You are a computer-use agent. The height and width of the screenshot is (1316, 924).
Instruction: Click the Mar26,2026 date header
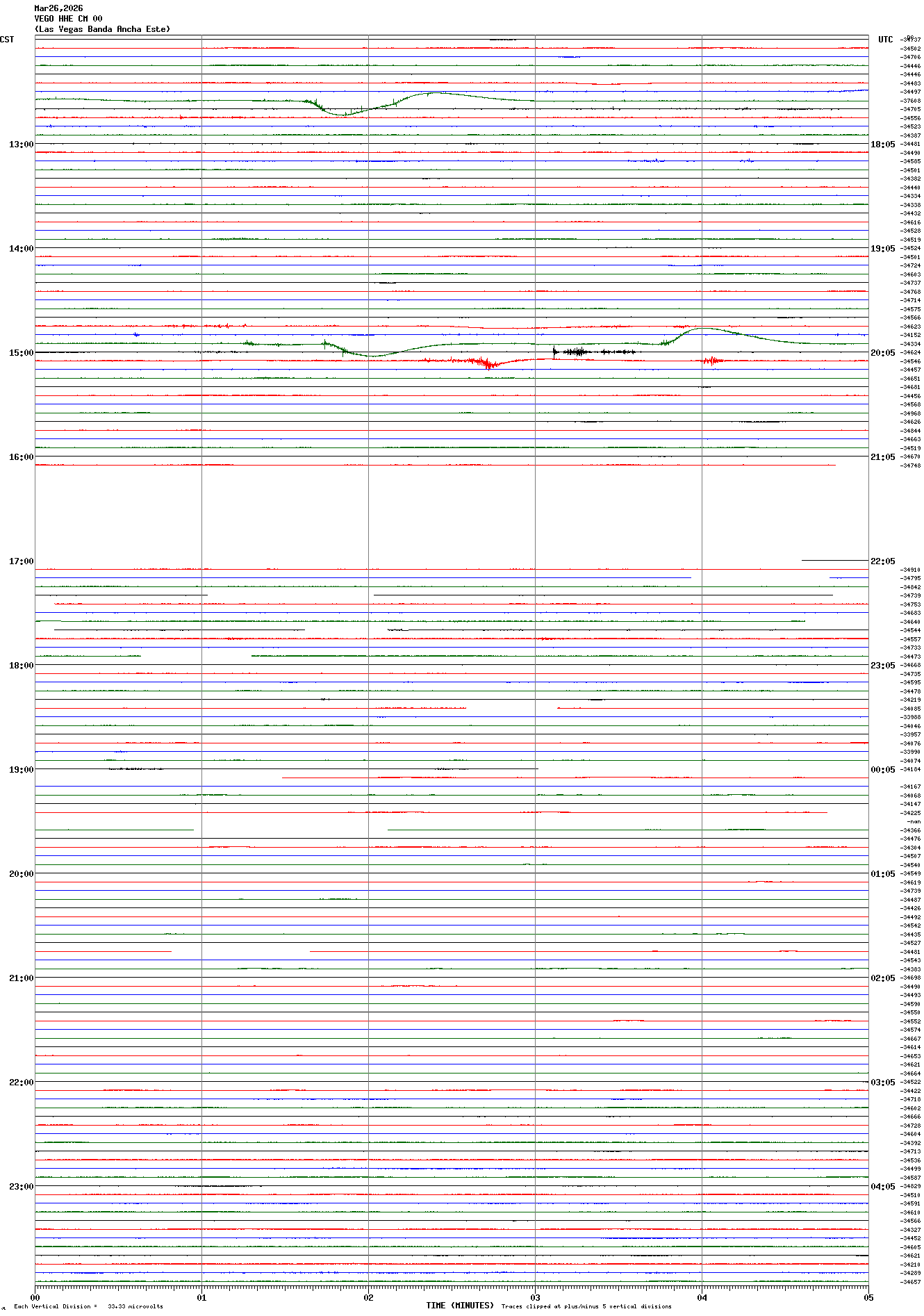tap(58, 8)
